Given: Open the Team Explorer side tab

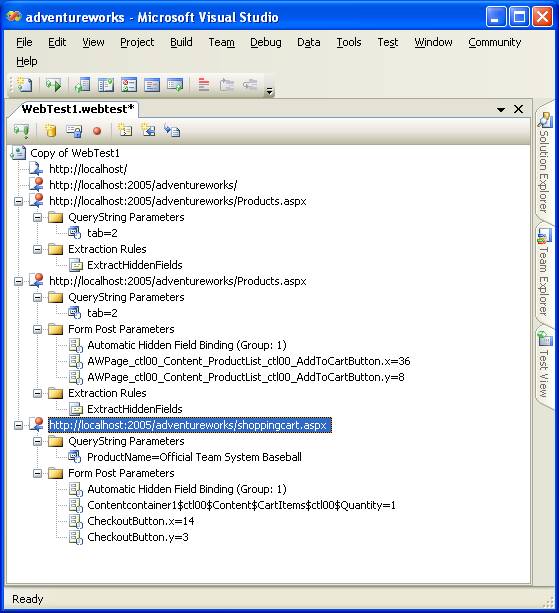Looking at the screenshot, I should pyautogui.click(x=545, y=272).
